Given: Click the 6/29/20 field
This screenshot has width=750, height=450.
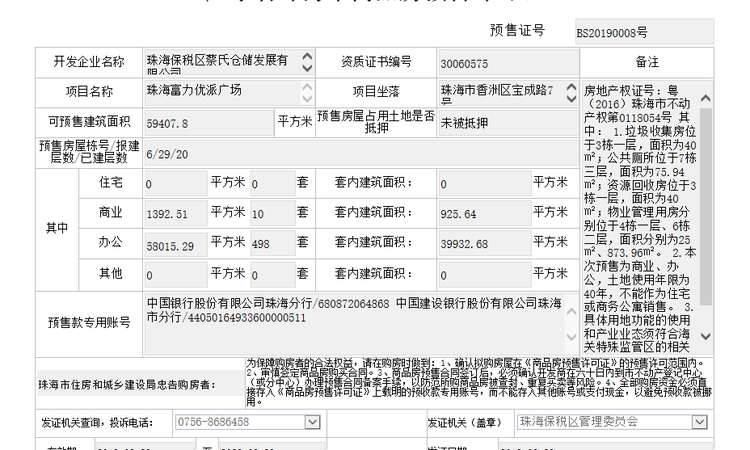Looking at the screenshot, I should (x=361, y=154).
